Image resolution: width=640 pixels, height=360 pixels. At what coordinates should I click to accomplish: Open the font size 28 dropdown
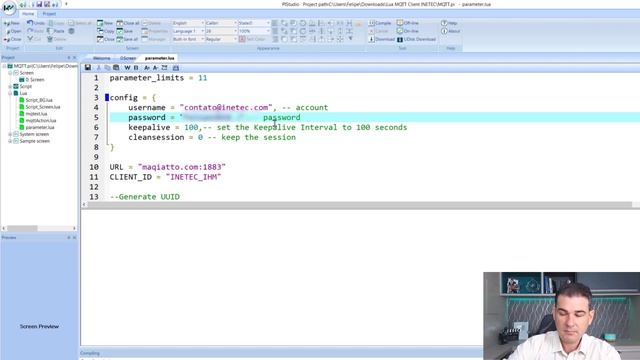click(x=221, y=31)
